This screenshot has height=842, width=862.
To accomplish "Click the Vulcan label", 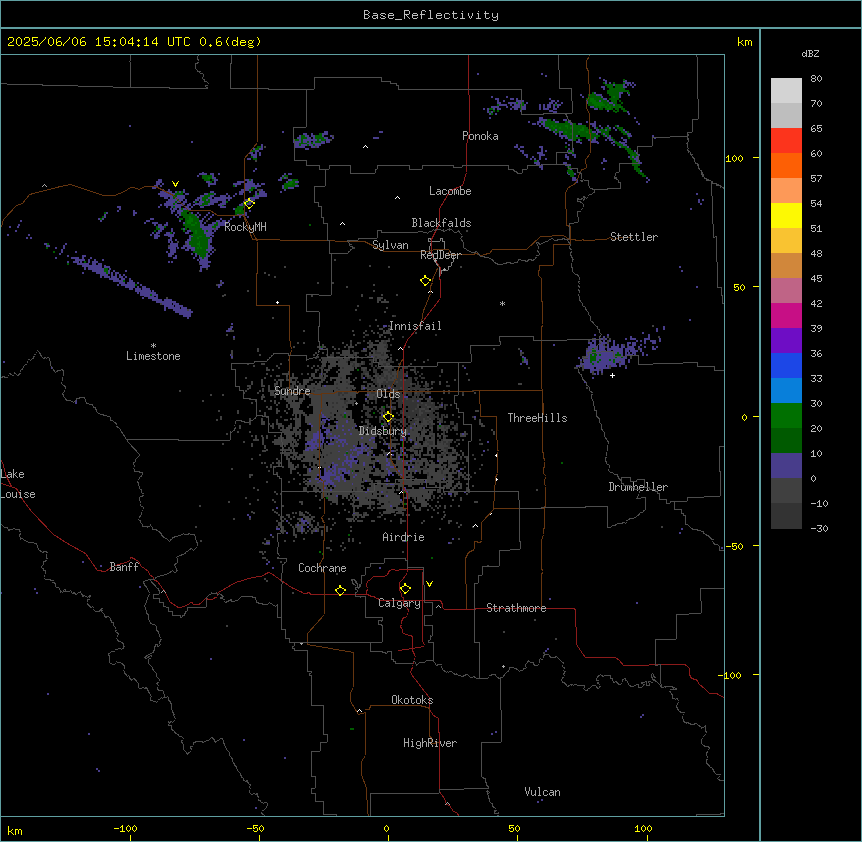I will click(543, 792).
